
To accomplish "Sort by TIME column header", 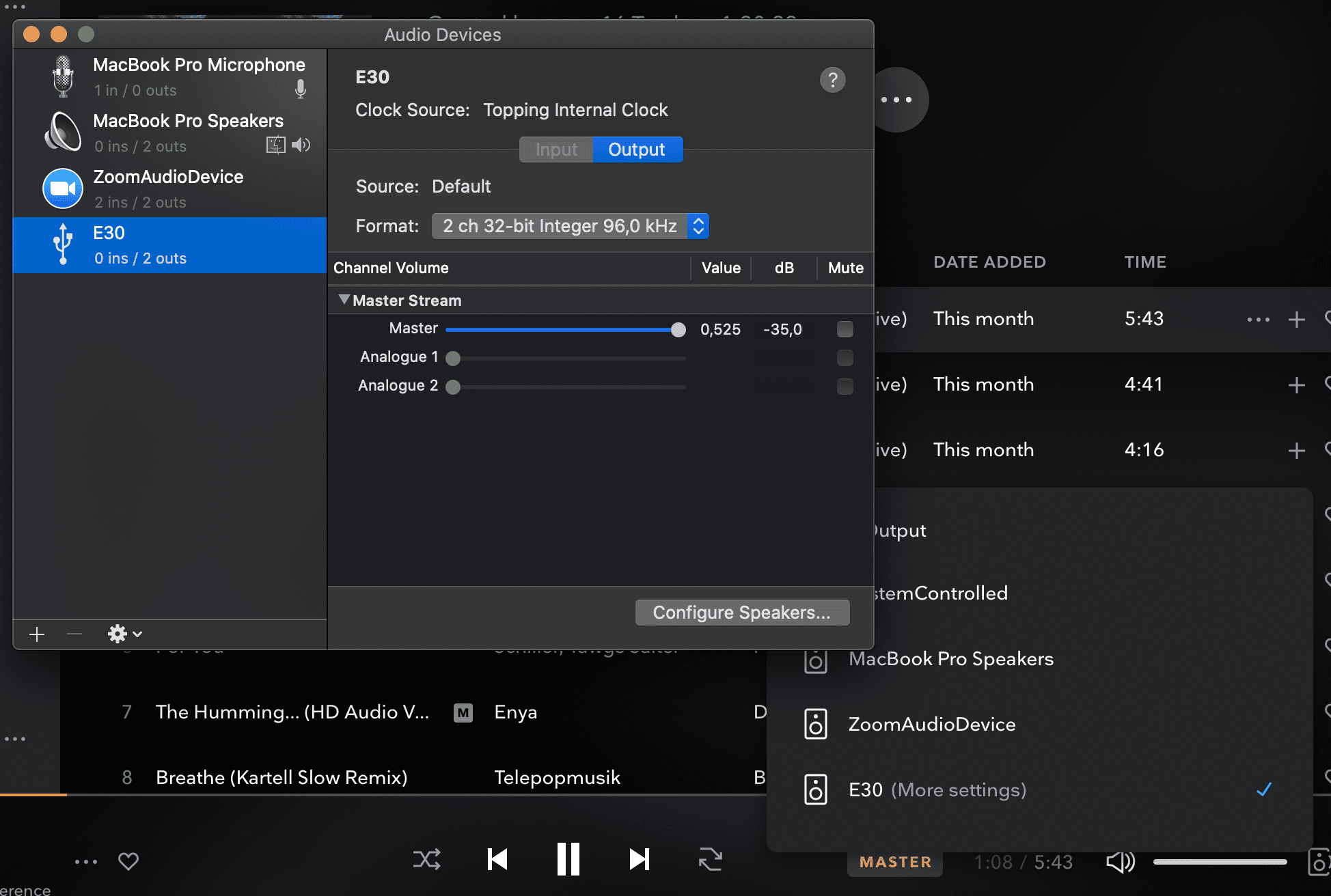I will [x=1145, y=262].
